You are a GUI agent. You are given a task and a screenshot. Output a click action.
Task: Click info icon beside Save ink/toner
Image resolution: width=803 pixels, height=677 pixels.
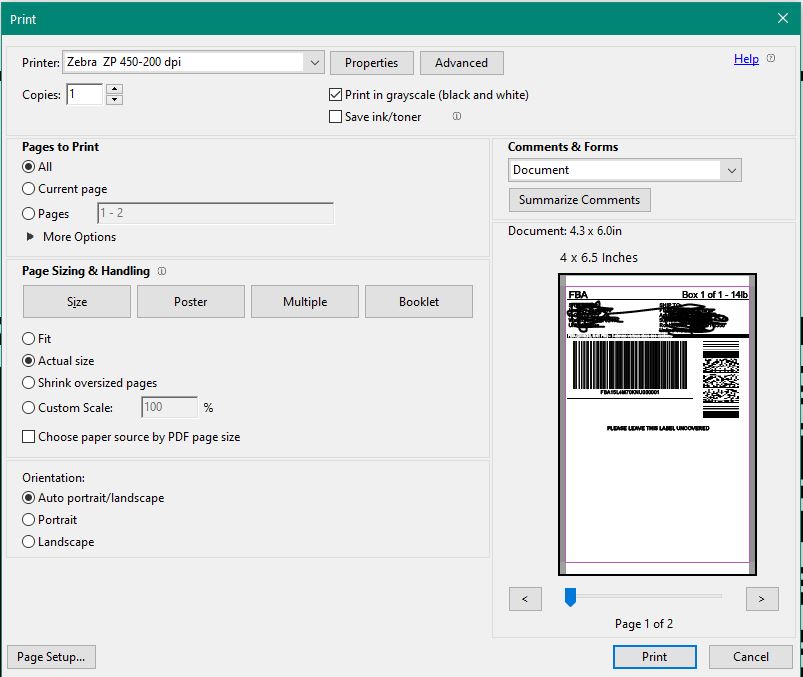pos(457,117)
